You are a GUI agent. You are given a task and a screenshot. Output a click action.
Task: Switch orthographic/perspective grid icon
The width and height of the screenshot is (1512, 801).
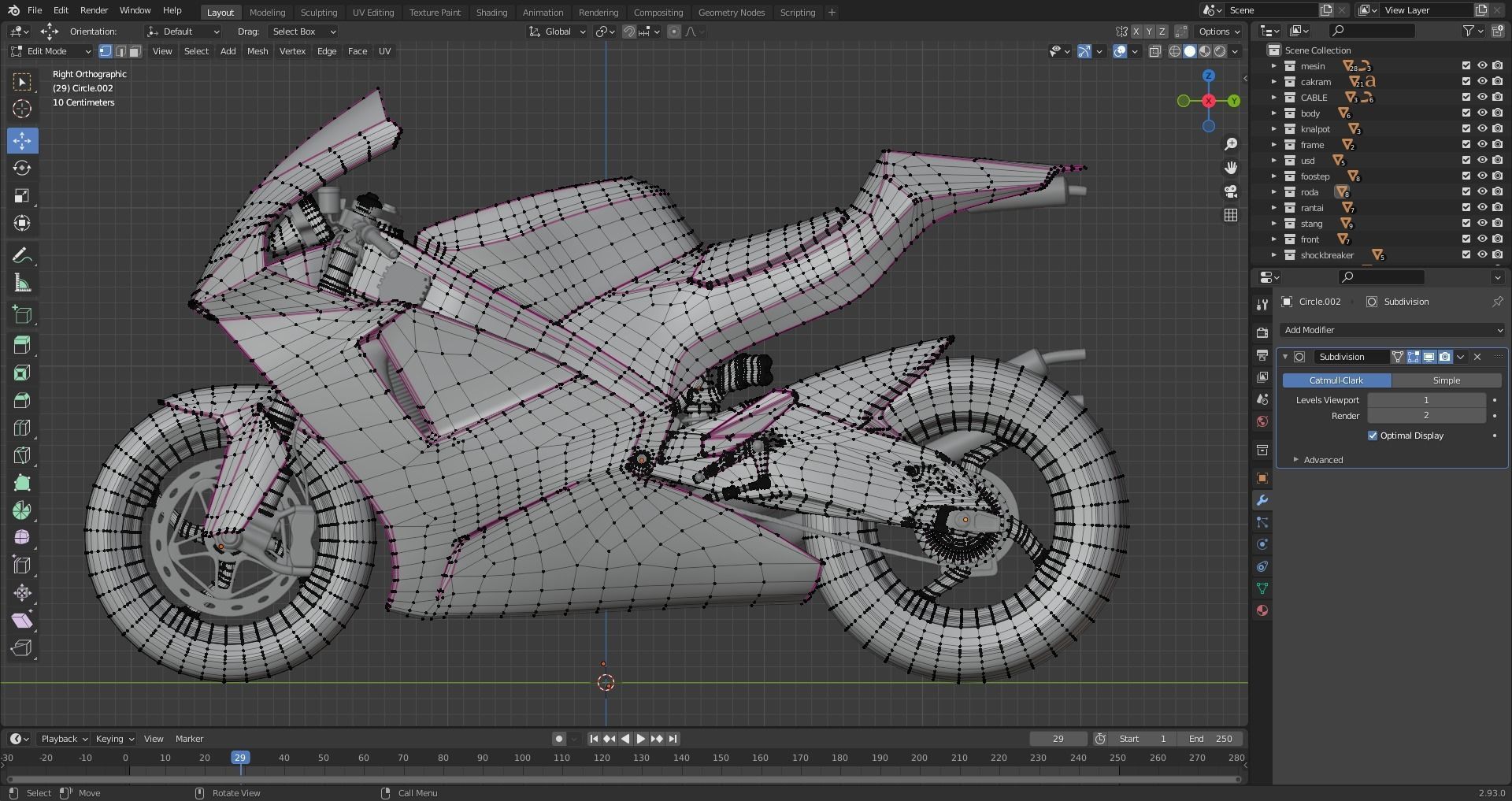click(1231, 215)
